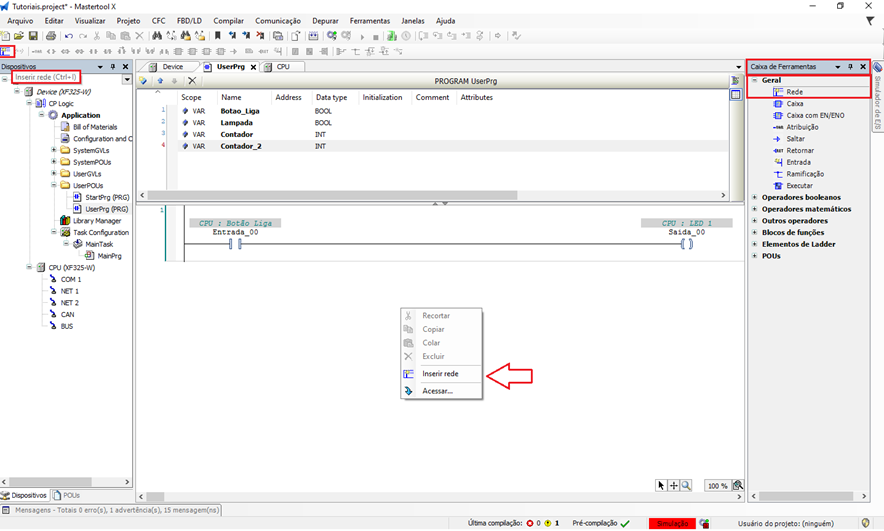The width and height of the screenshot is (884, 531).
Task: Expand the Operadores booleanos group
Action: (754, 198)
